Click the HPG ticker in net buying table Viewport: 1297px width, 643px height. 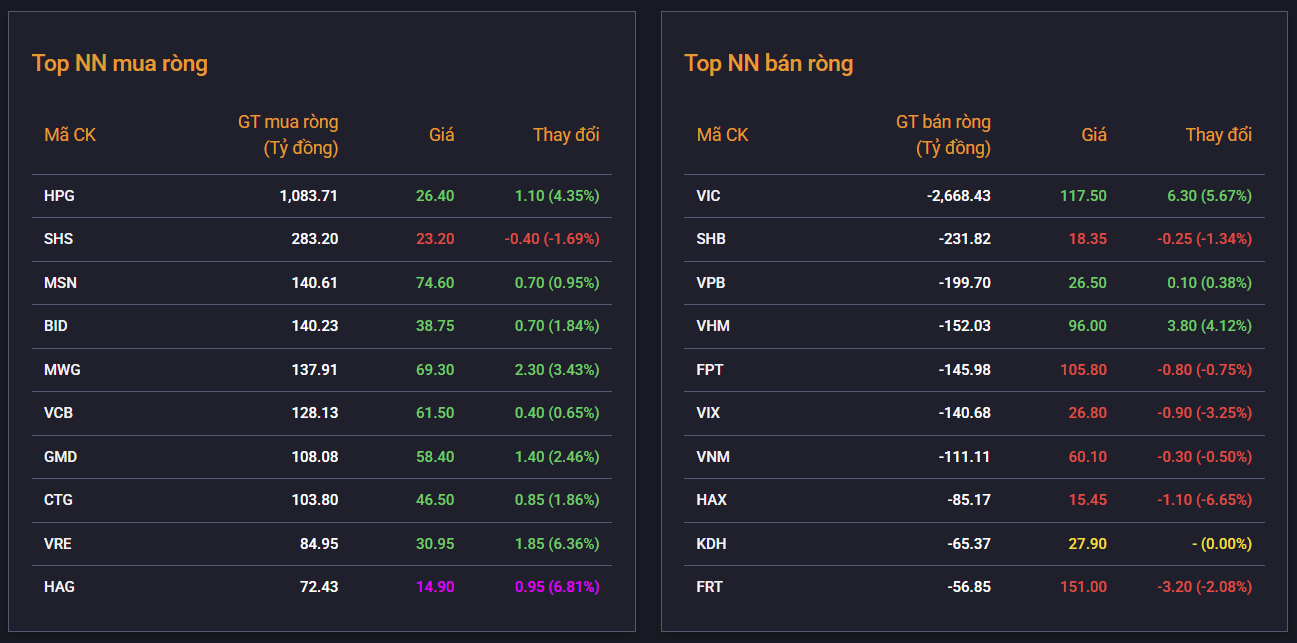click(59, 196)
